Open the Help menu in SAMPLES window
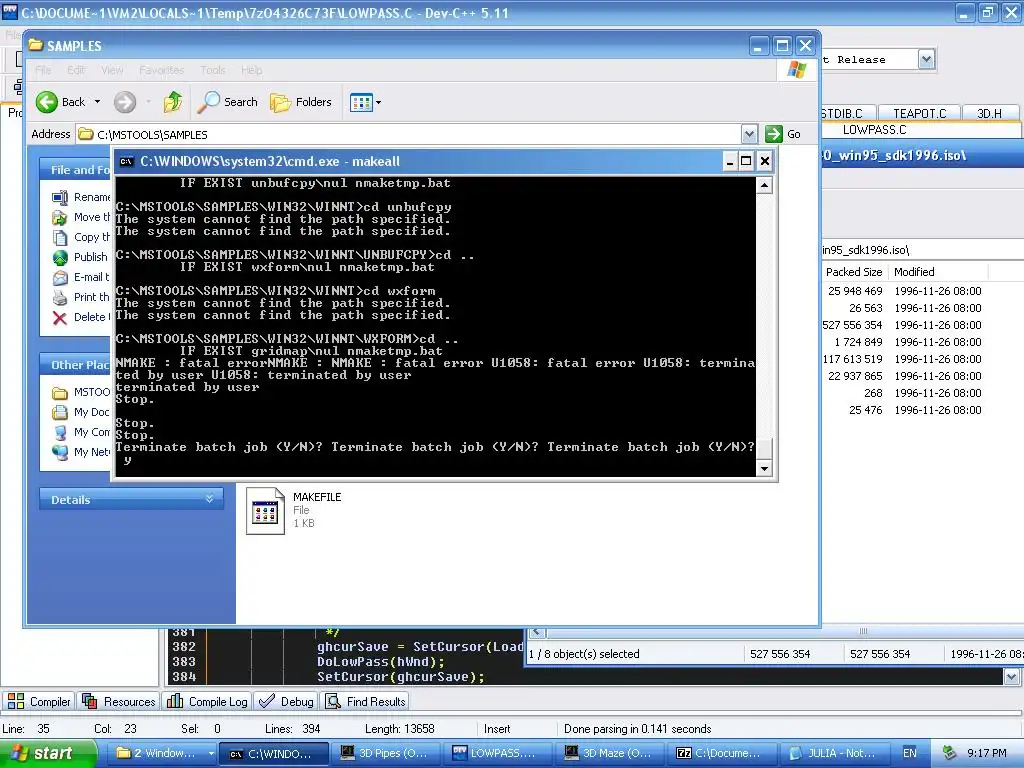 point(251,70)
